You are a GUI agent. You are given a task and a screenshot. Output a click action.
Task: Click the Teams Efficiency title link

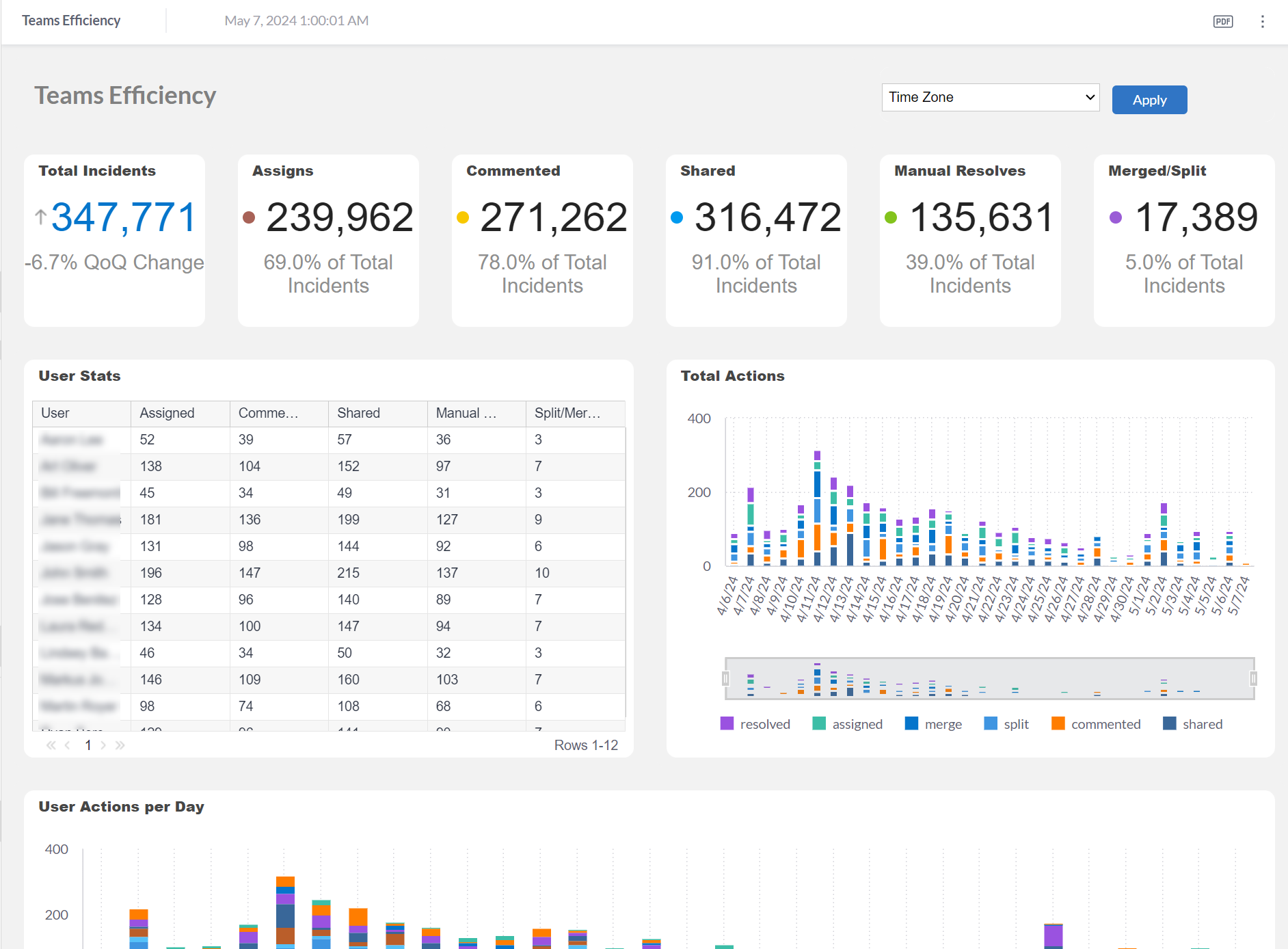(71, 20)
